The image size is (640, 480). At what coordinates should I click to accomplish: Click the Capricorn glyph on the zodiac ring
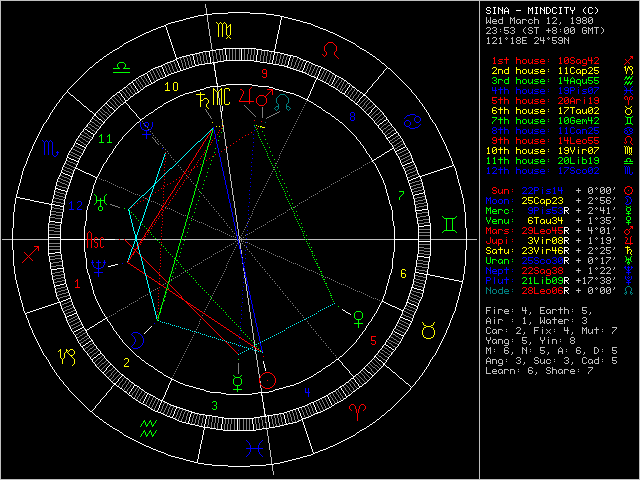(x=67, y=357)
